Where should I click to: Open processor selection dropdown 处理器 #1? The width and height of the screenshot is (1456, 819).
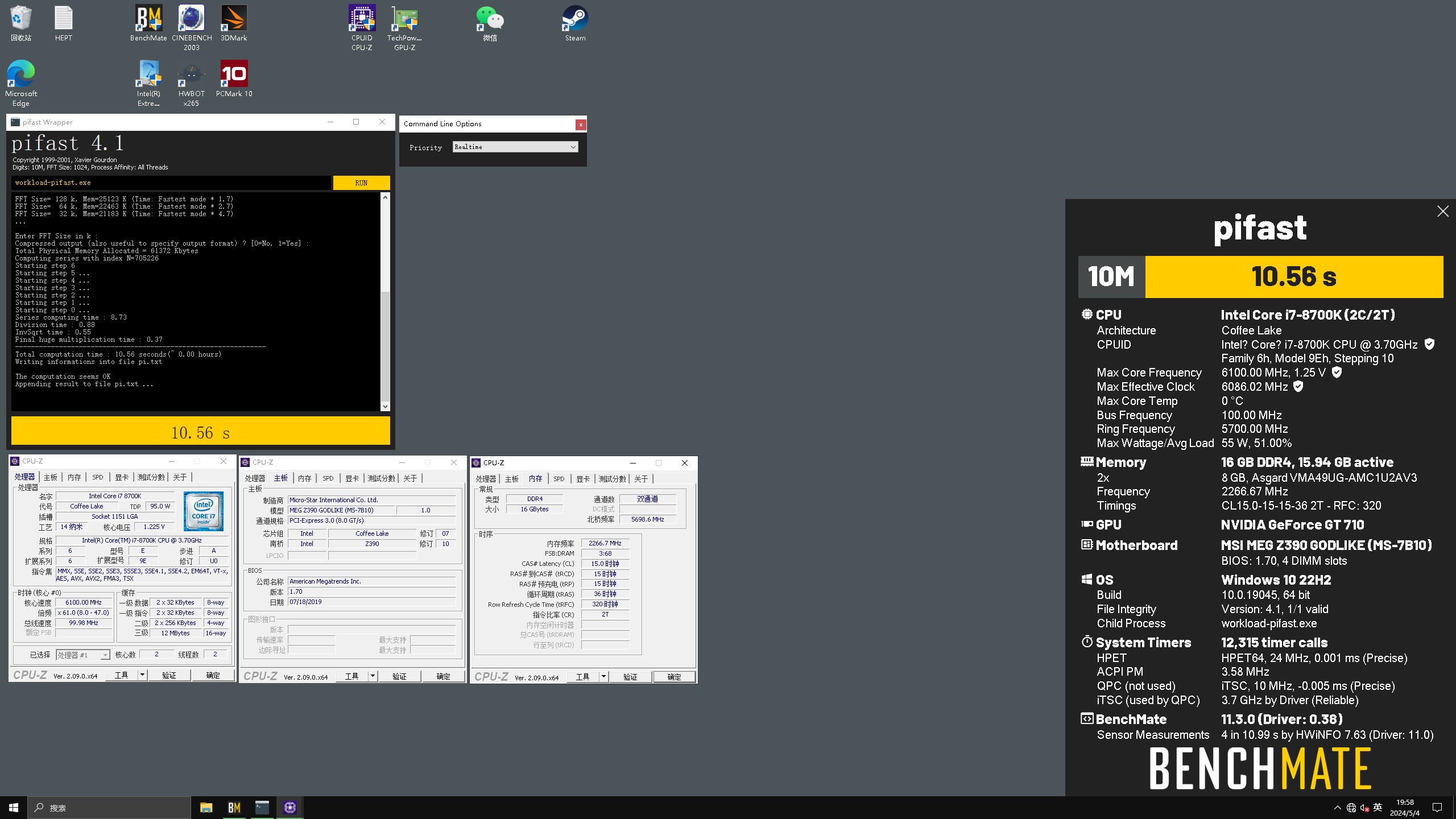pyautogui.click(x=83, y=655)
